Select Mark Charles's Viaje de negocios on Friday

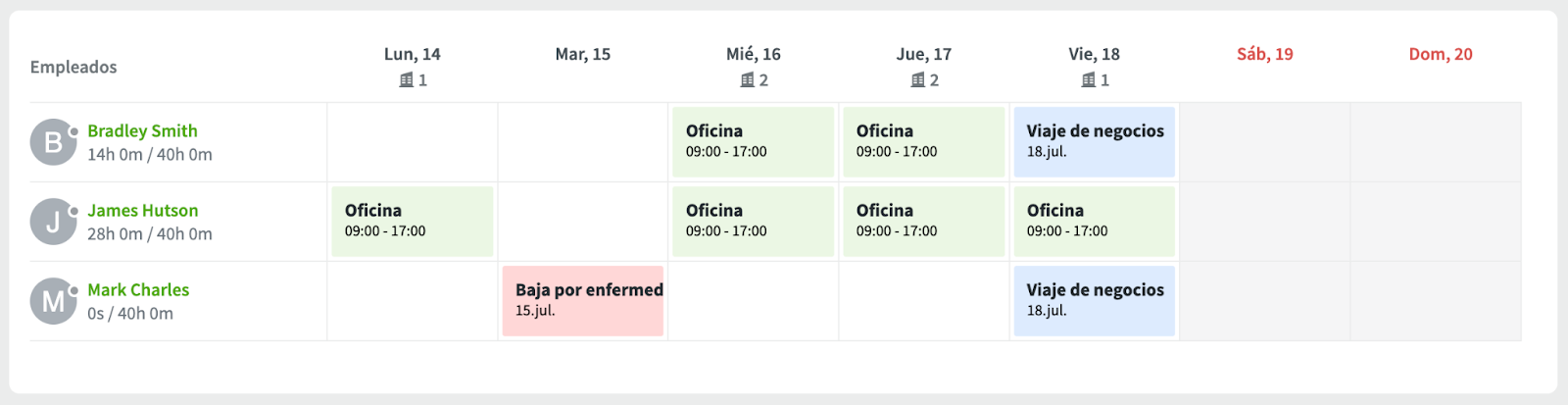pos(1094,301)
